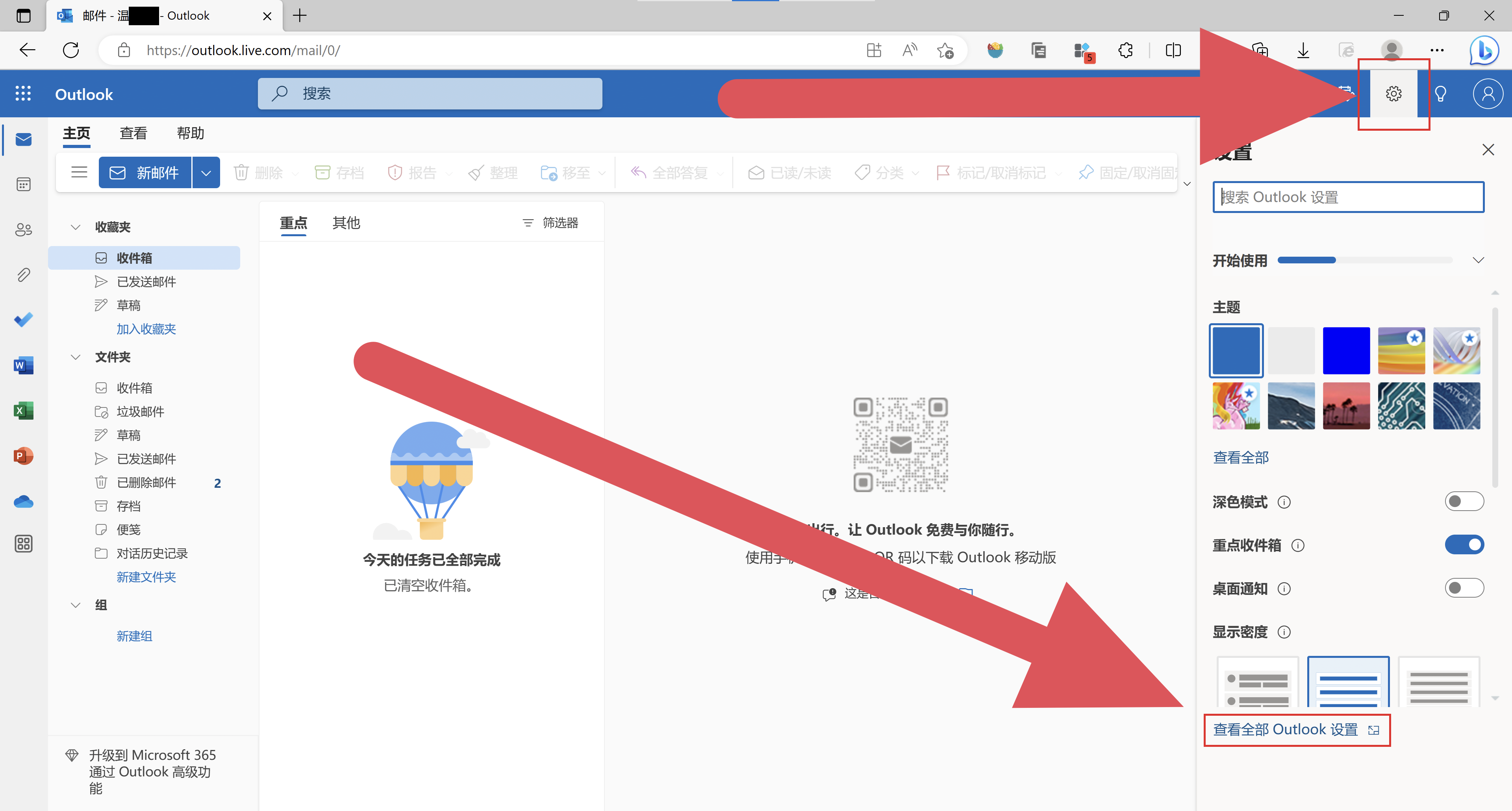Switch to the 其他 inbox tab
The image size is (1512, 811).
346,223
